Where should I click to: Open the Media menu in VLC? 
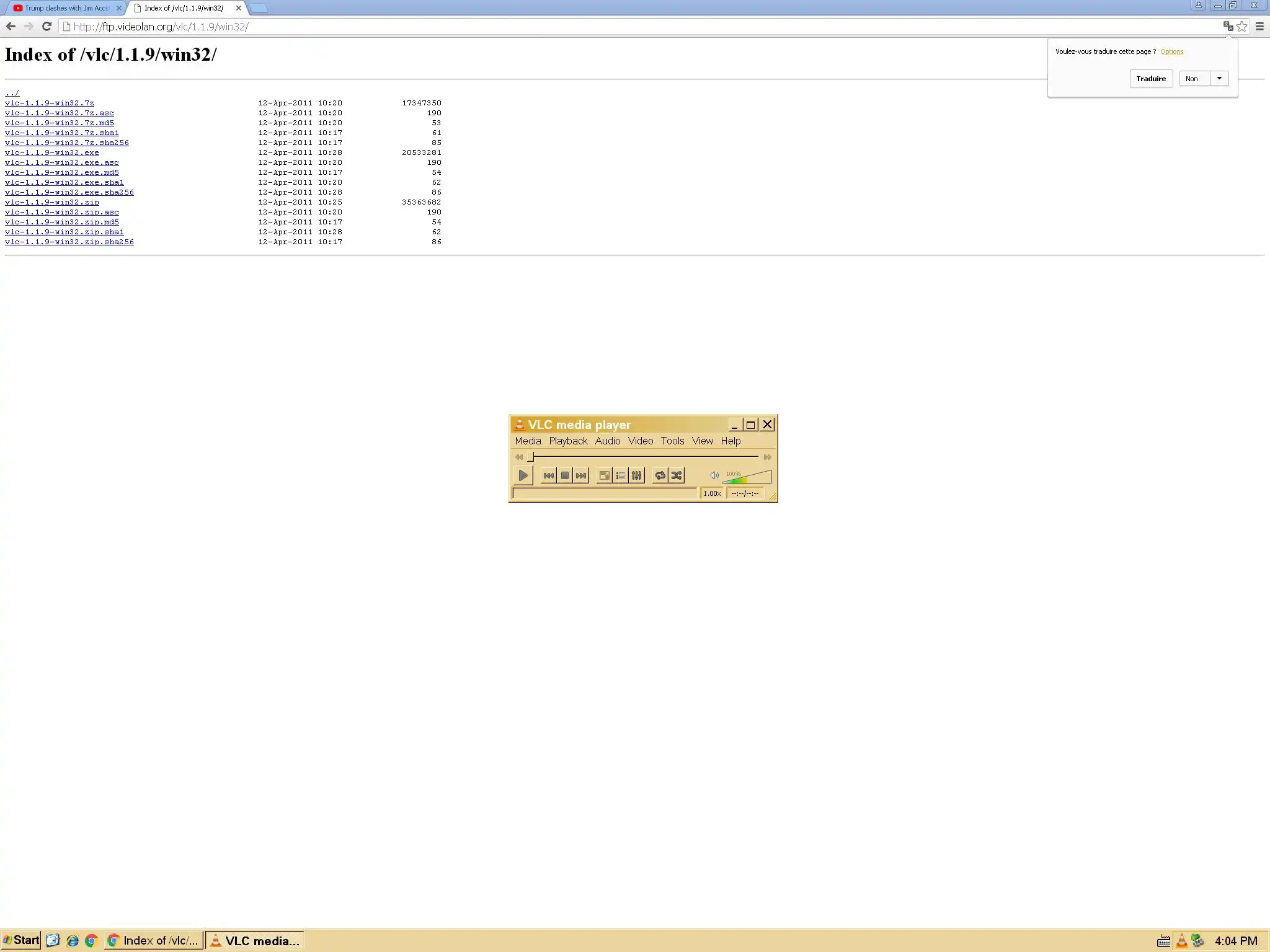pyautogui.click(x=528, y=441)
